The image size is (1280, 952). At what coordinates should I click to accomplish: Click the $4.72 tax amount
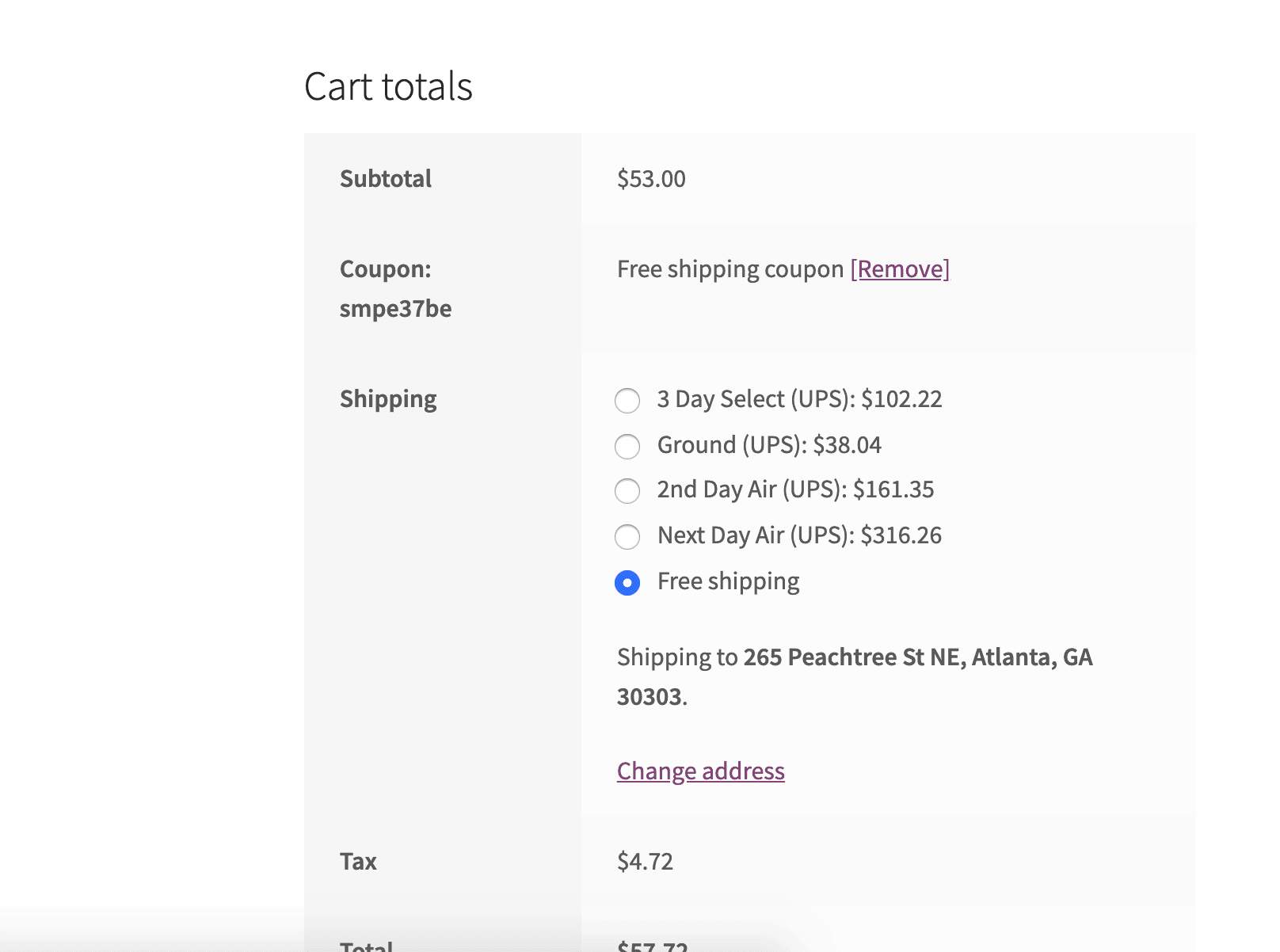(x=645, y=861)
